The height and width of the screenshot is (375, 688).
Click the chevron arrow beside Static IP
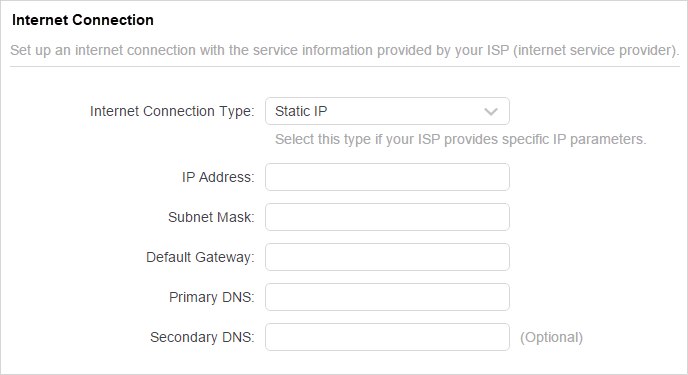pos(491,112)
